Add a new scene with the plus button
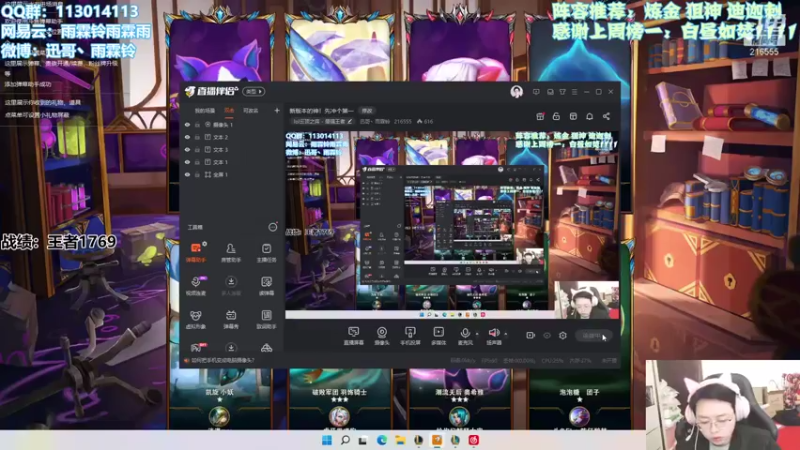The height and width of the screenshot is (450, 800). pos(277,110)
